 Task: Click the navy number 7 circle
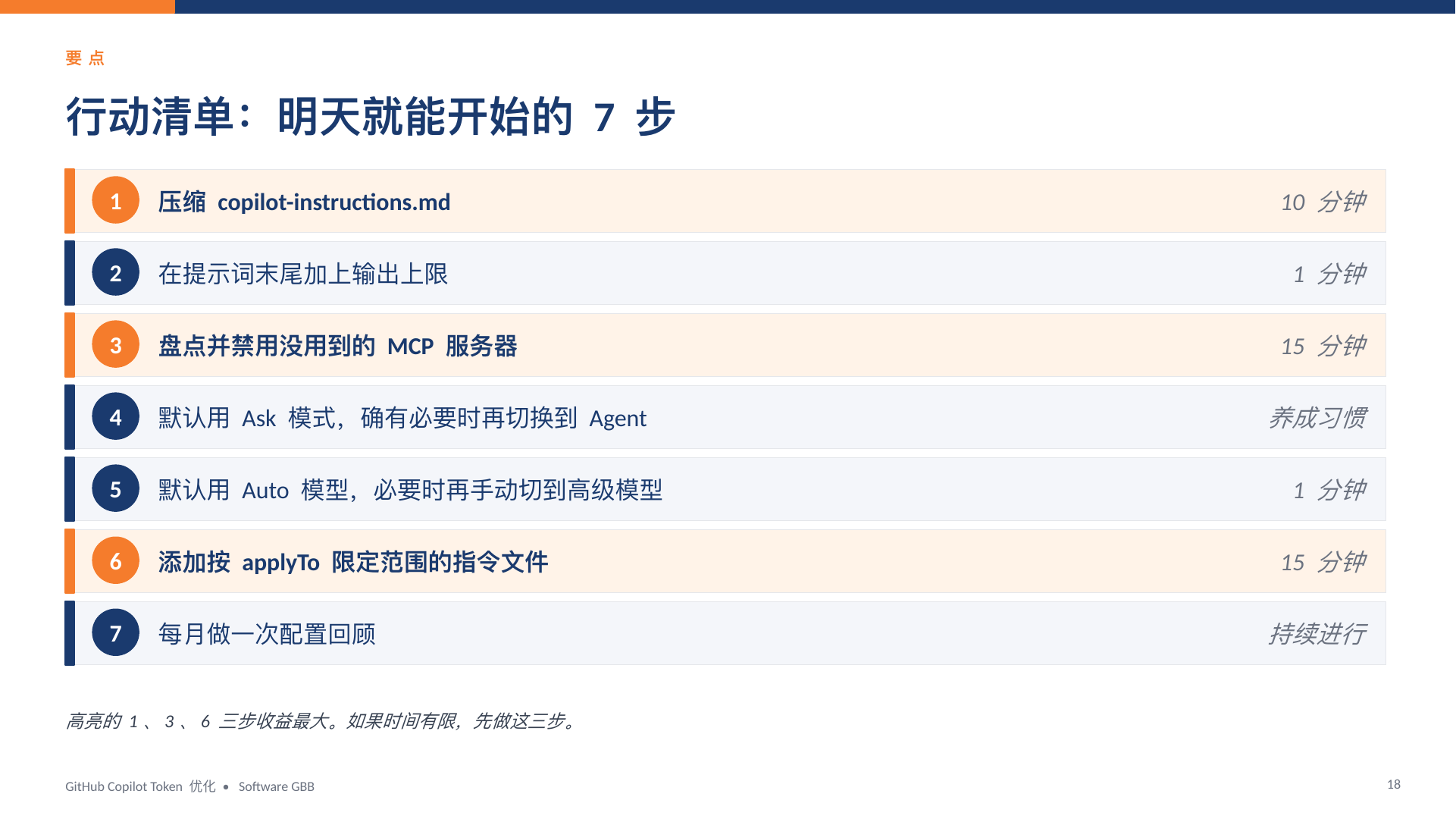tap(115, 633)
